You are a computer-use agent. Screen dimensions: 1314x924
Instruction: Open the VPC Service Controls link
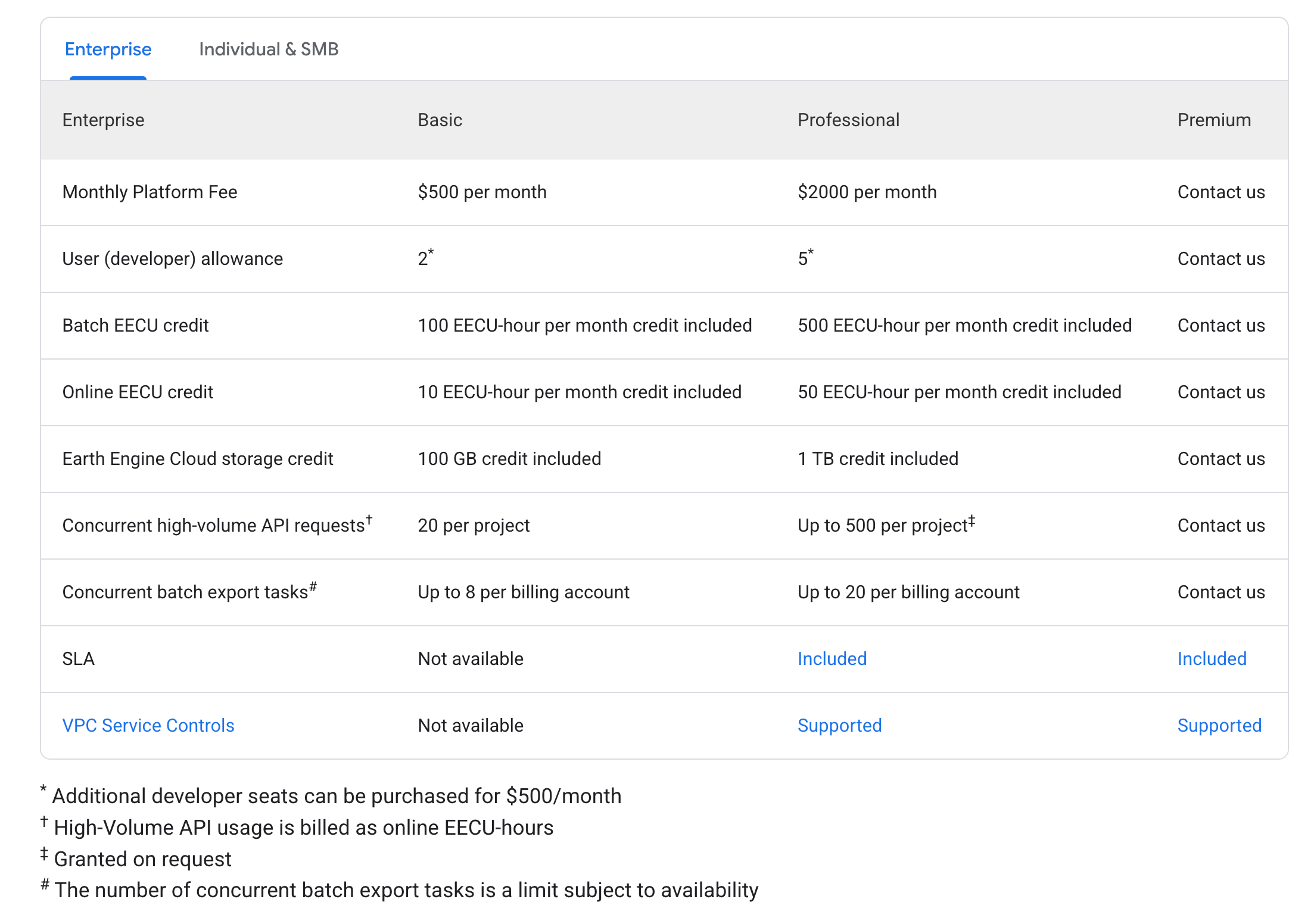coord(148,725)
